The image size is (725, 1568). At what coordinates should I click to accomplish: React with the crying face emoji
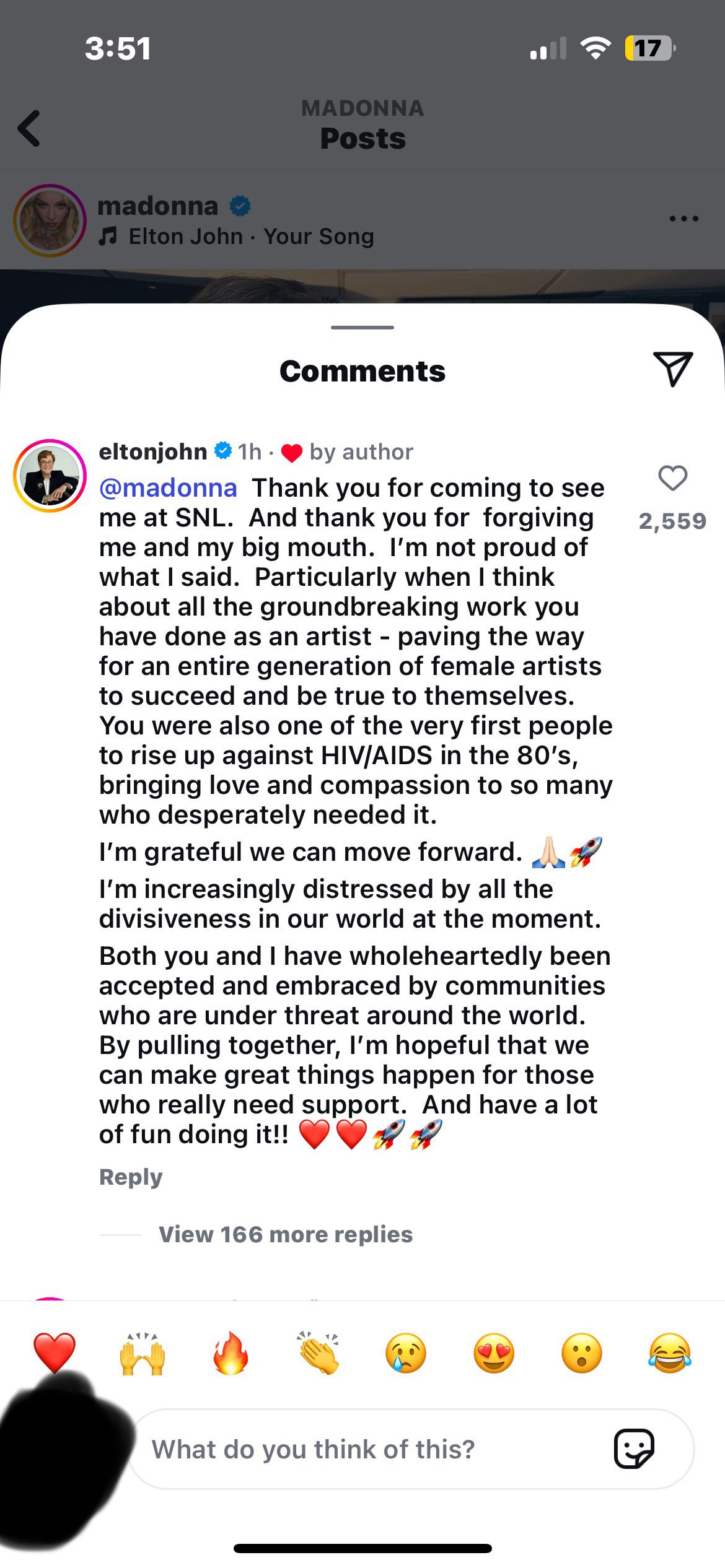point(406,1353)
